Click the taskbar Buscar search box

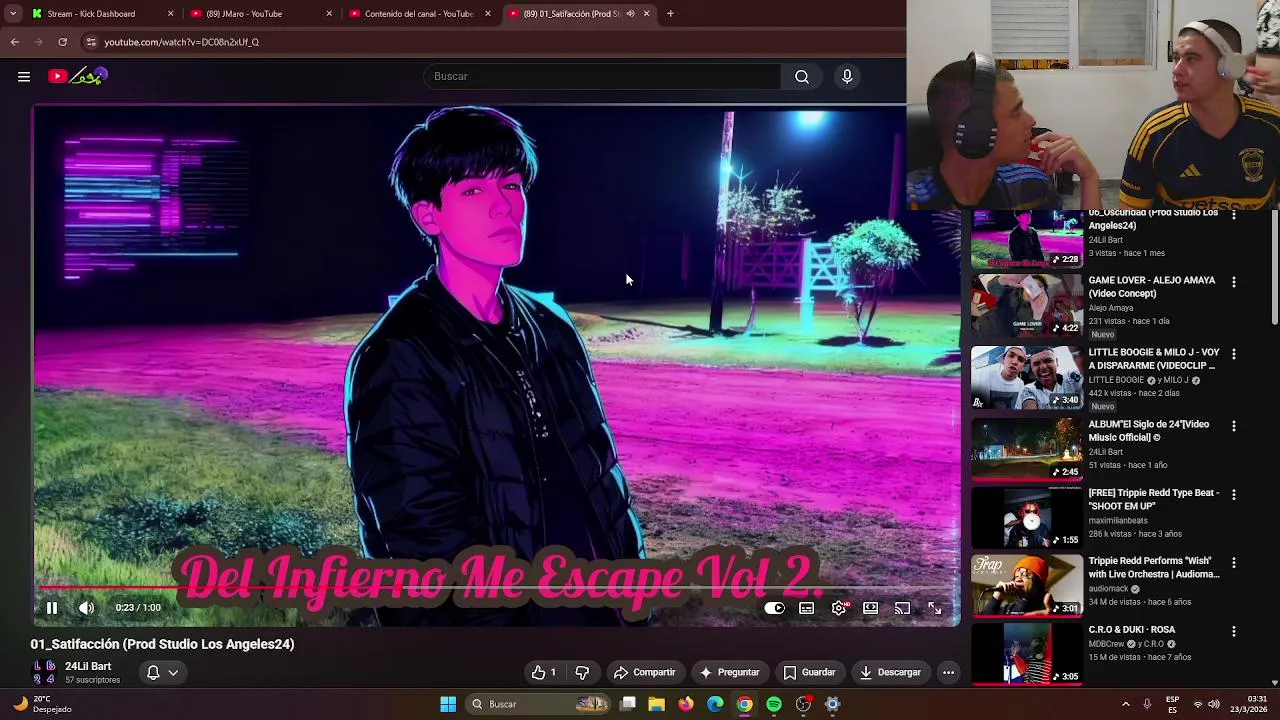coord(540,704)
